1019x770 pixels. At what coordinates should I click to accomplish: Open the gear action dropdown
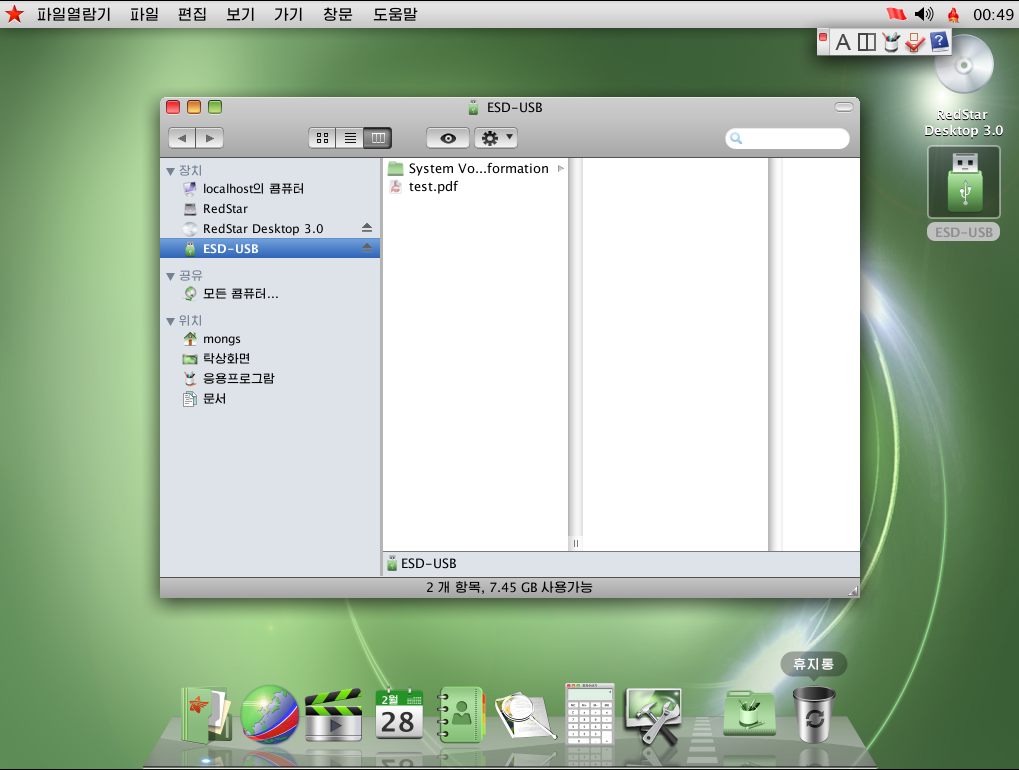[496, 138]
